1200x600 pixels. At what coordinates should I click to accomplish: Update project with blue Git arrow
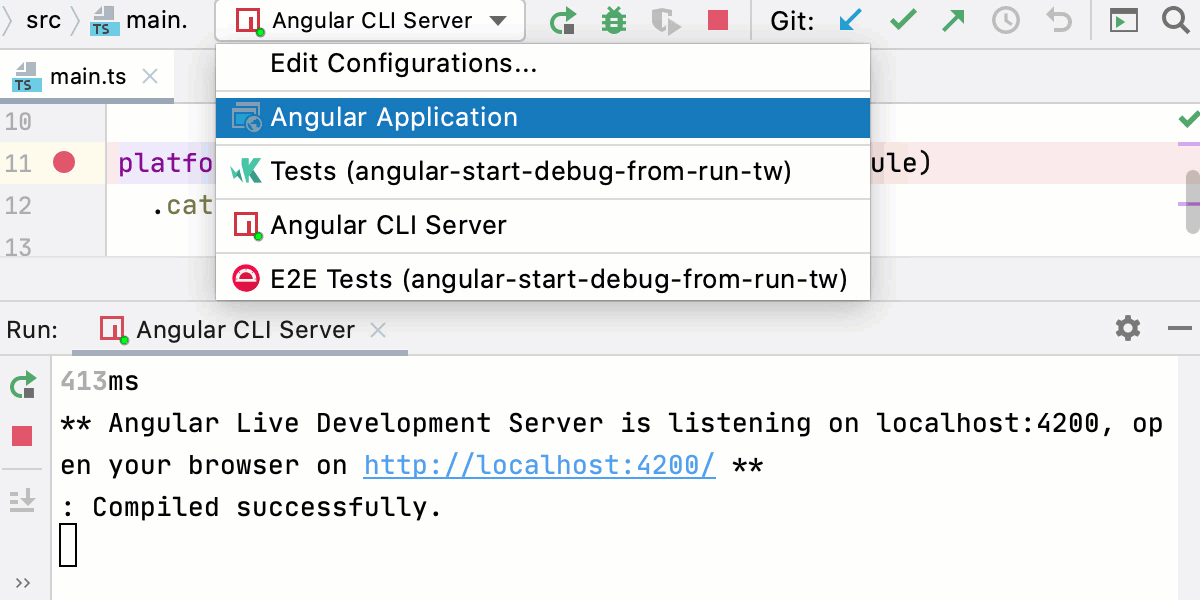[851, 20]
